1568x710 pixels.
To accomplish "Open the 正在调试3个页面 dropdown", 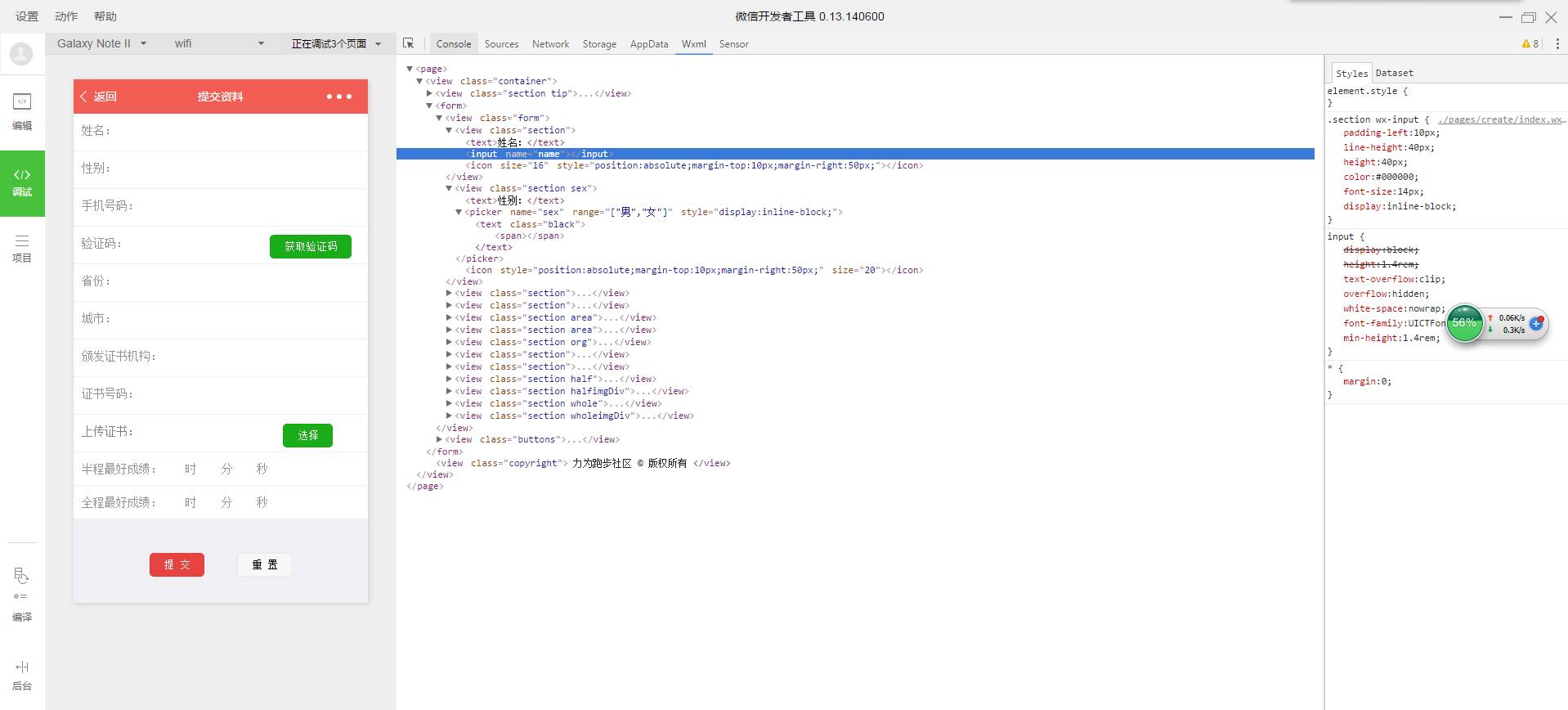I will point(336,43).
